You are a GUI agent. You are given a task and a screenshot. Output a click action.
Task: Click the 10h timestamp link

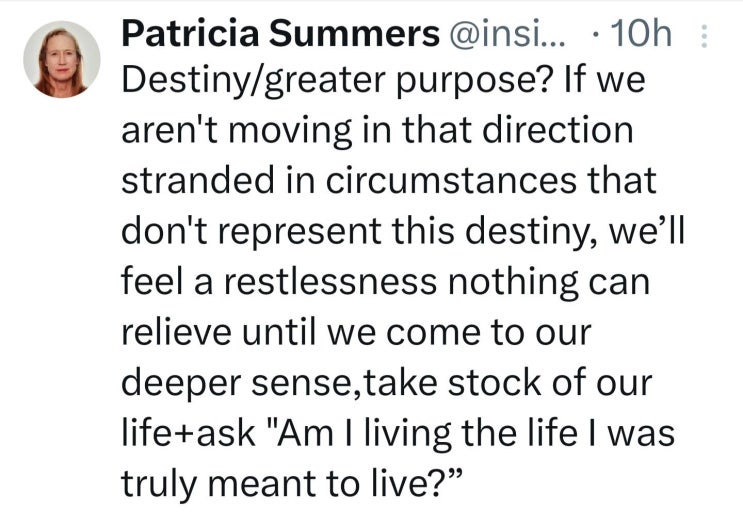pos(641,34)
